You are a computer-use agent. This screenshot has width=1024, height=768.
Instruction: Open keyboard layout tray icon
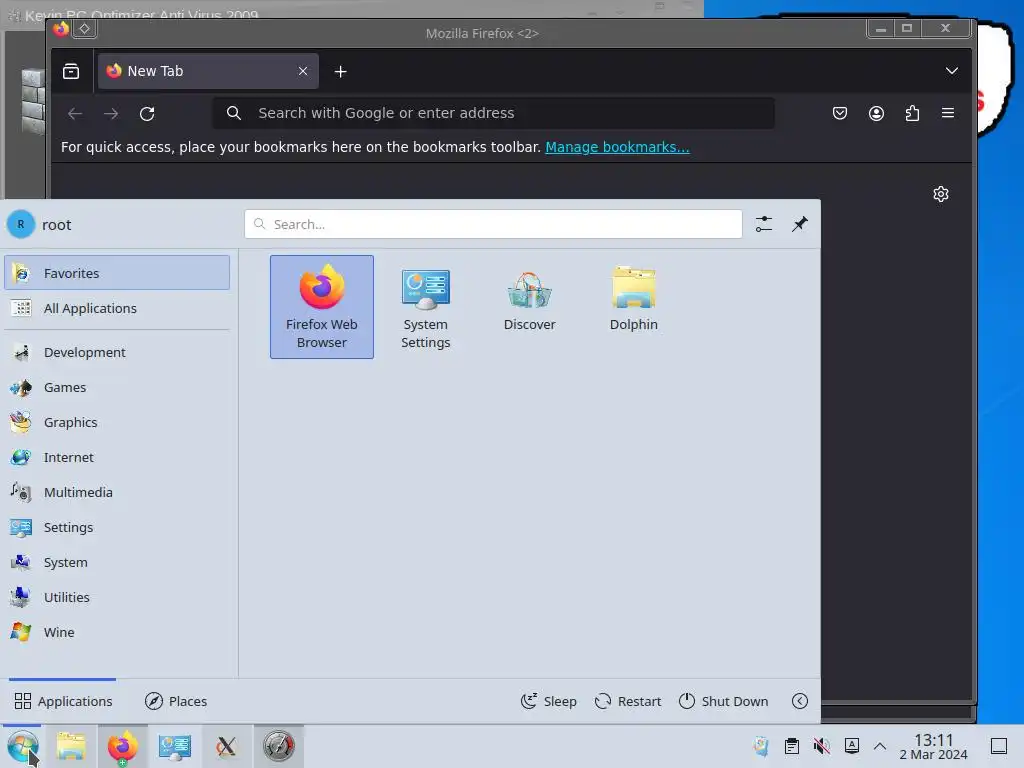(x=852, y=746)
